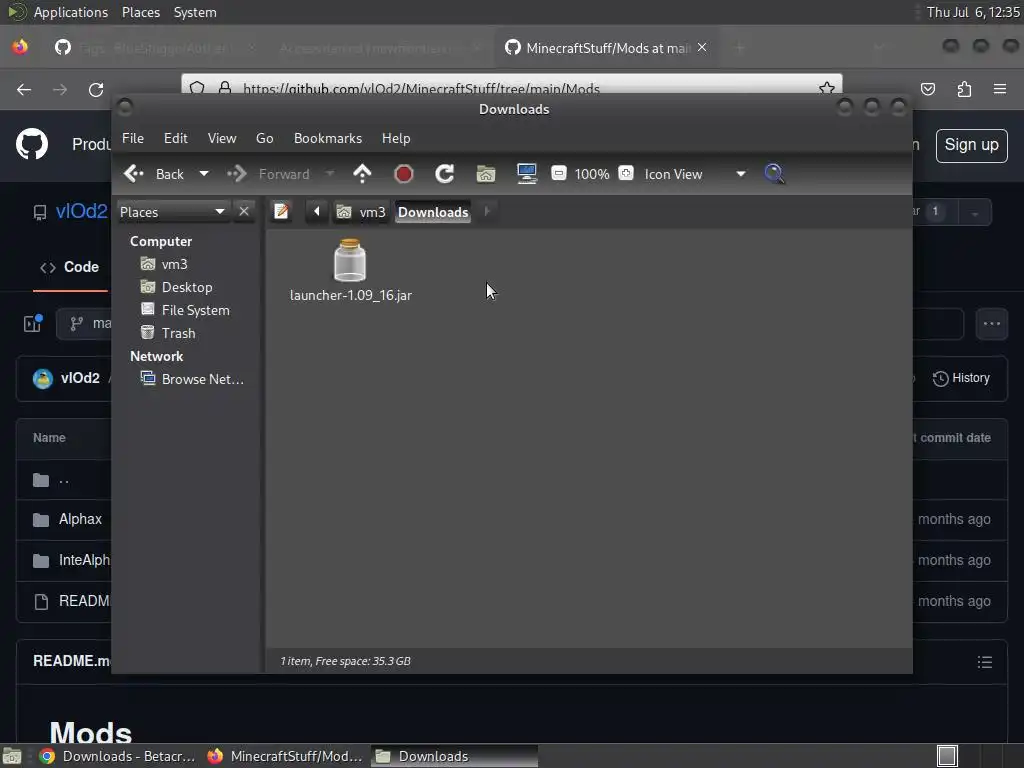Click the red Stop loading icon

[x=404, y=174]
